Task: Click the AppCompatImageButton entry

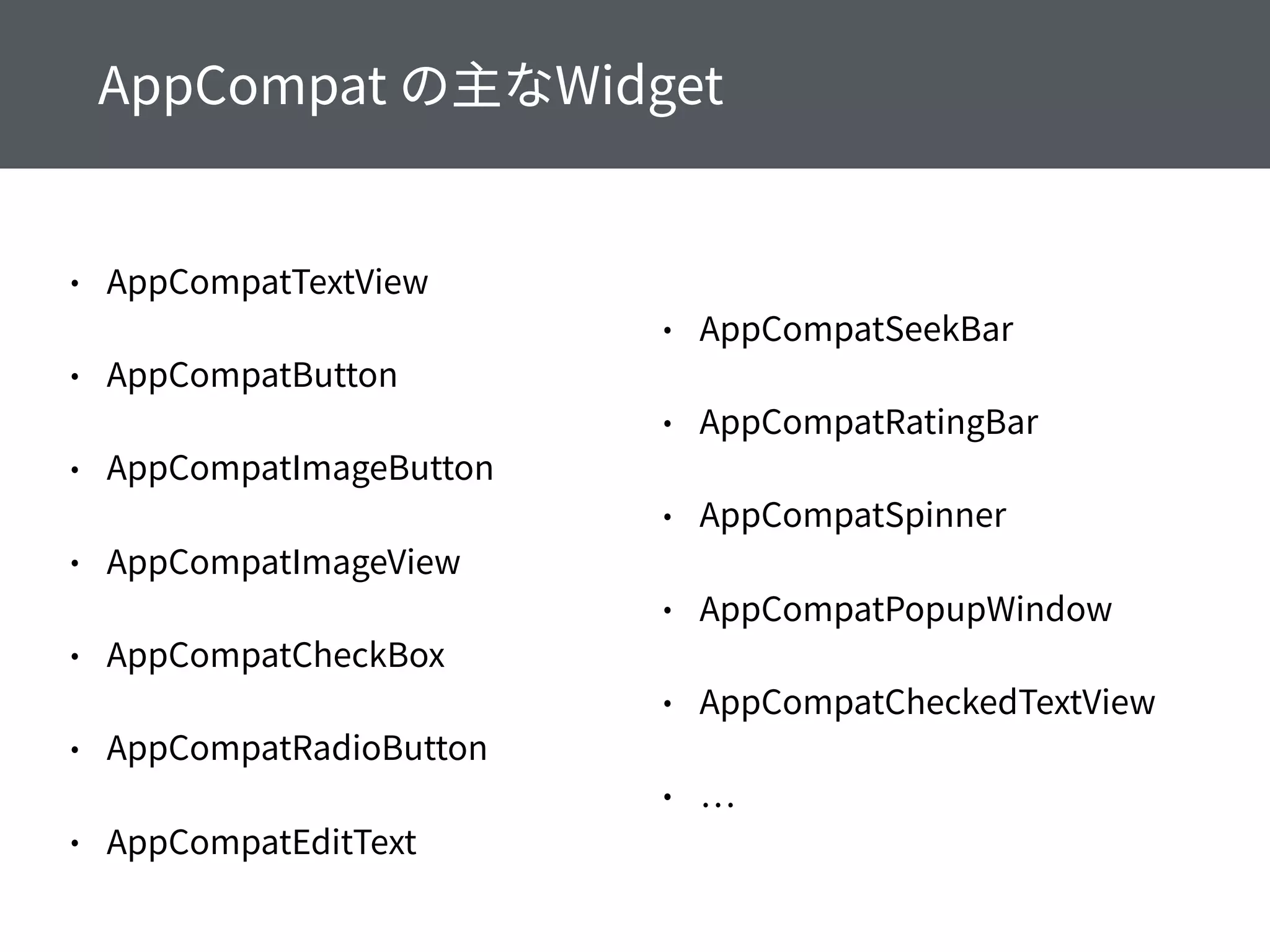Action: pyautogui.click(x=300, y=469)
